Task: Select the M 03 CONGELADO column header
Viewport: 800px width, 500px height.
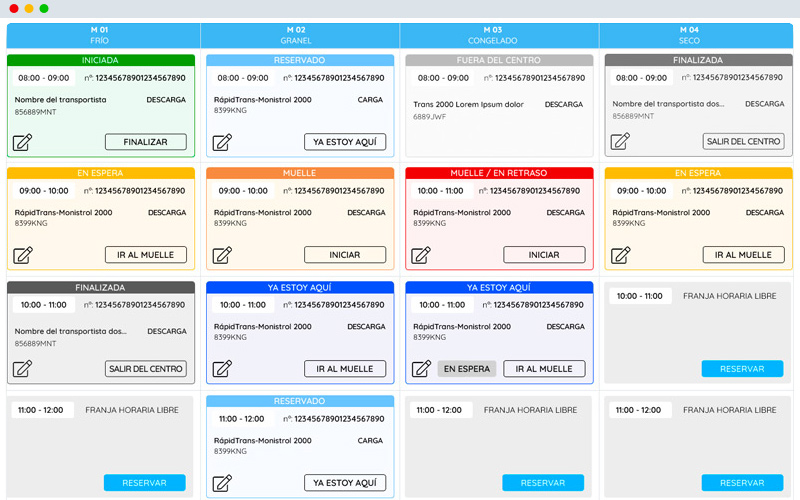Action: [x=499, y=35]
